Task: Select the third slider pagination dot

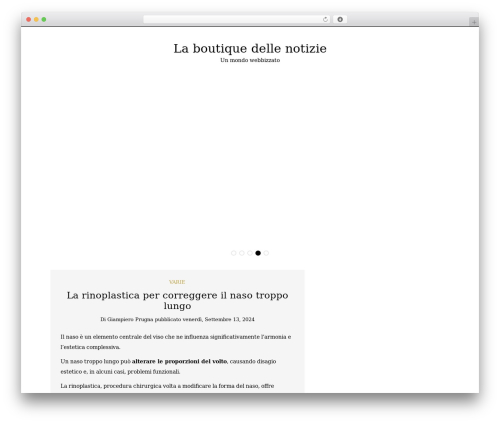Action: coord(250,253)
